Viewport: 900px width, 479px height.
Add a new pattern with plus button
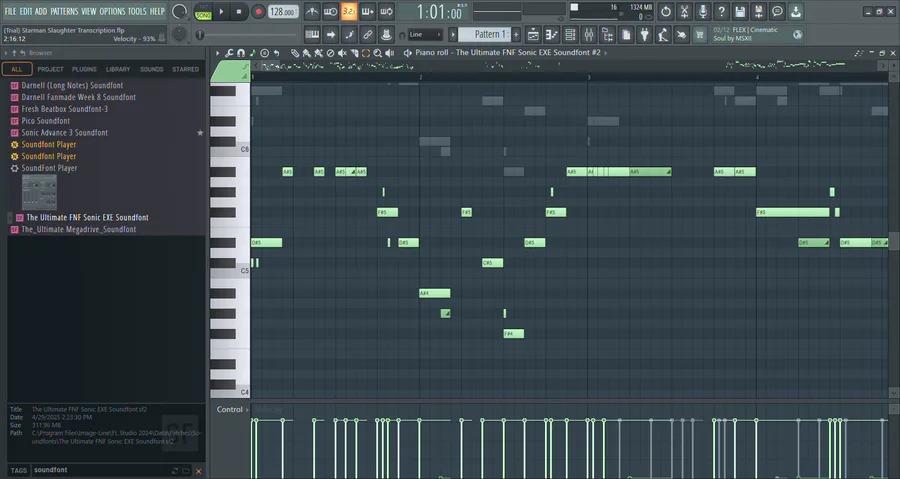coord(516,35)
